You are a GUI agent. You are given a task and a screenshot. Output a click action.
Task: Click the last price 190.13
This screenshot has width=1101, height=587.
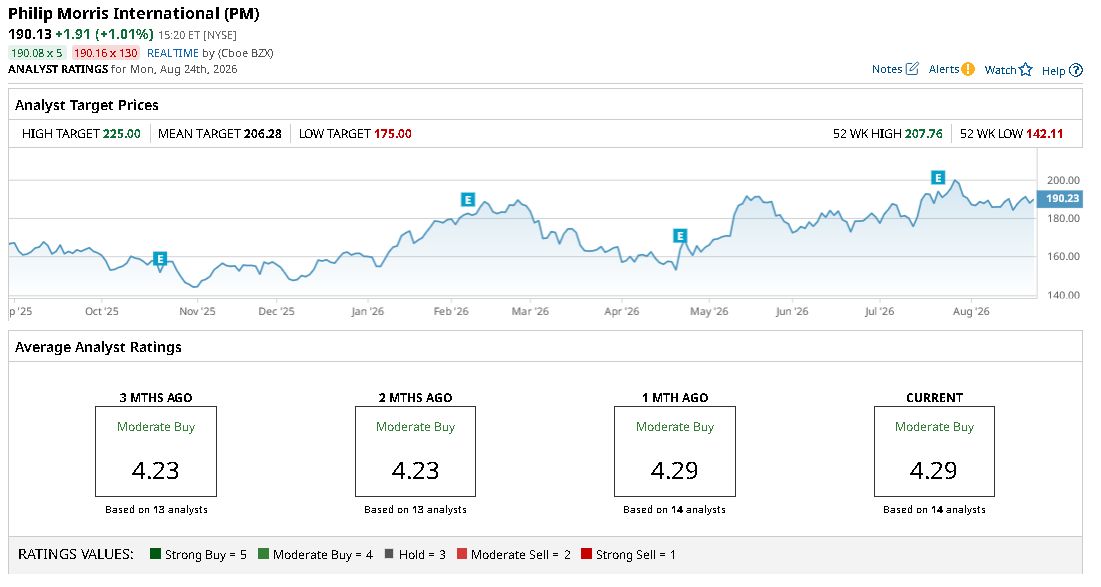29,34
